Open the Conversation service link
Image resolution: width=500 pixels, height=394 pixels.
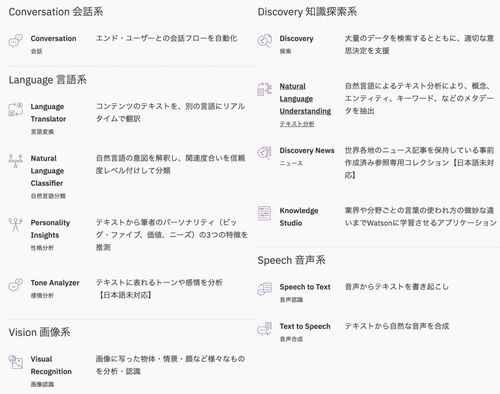(53, 38)
